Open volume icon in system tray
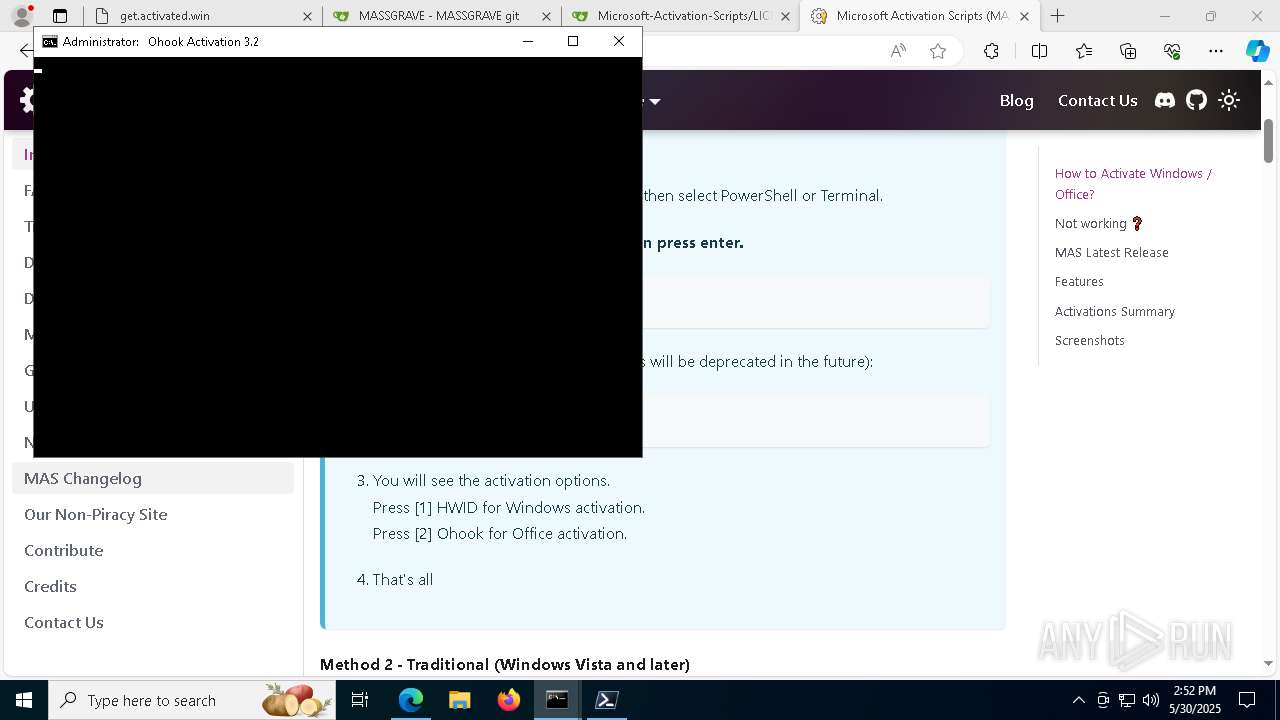The image size is (1280, 720). pyautogui.click(x=1151, y=700)
